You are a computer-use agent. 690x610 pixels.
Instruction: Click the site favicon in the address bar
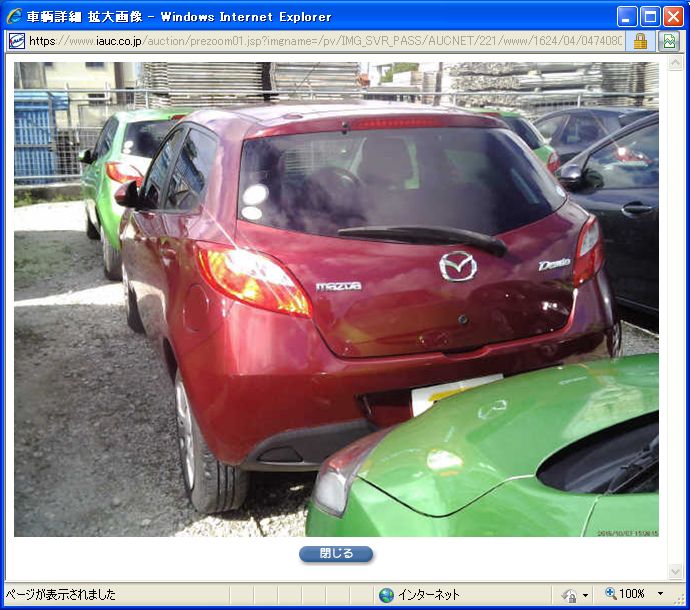pyautogui.click(x=16, y=41)
